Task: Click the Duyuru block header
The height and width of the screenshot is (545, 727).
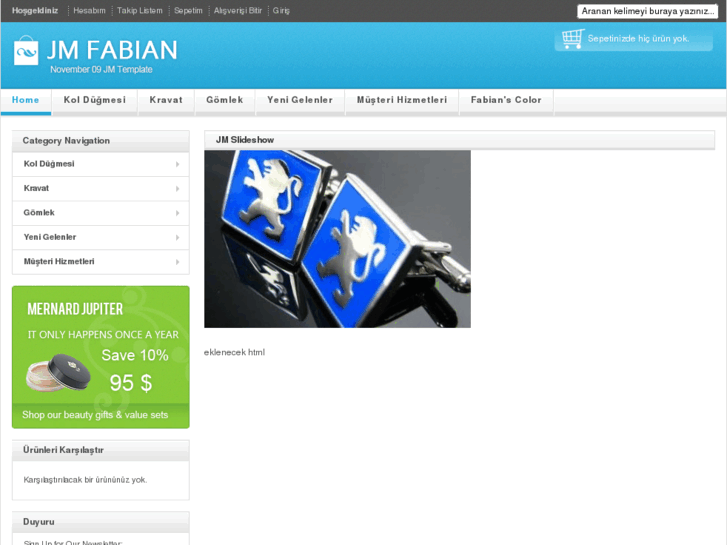Action: 101,522
